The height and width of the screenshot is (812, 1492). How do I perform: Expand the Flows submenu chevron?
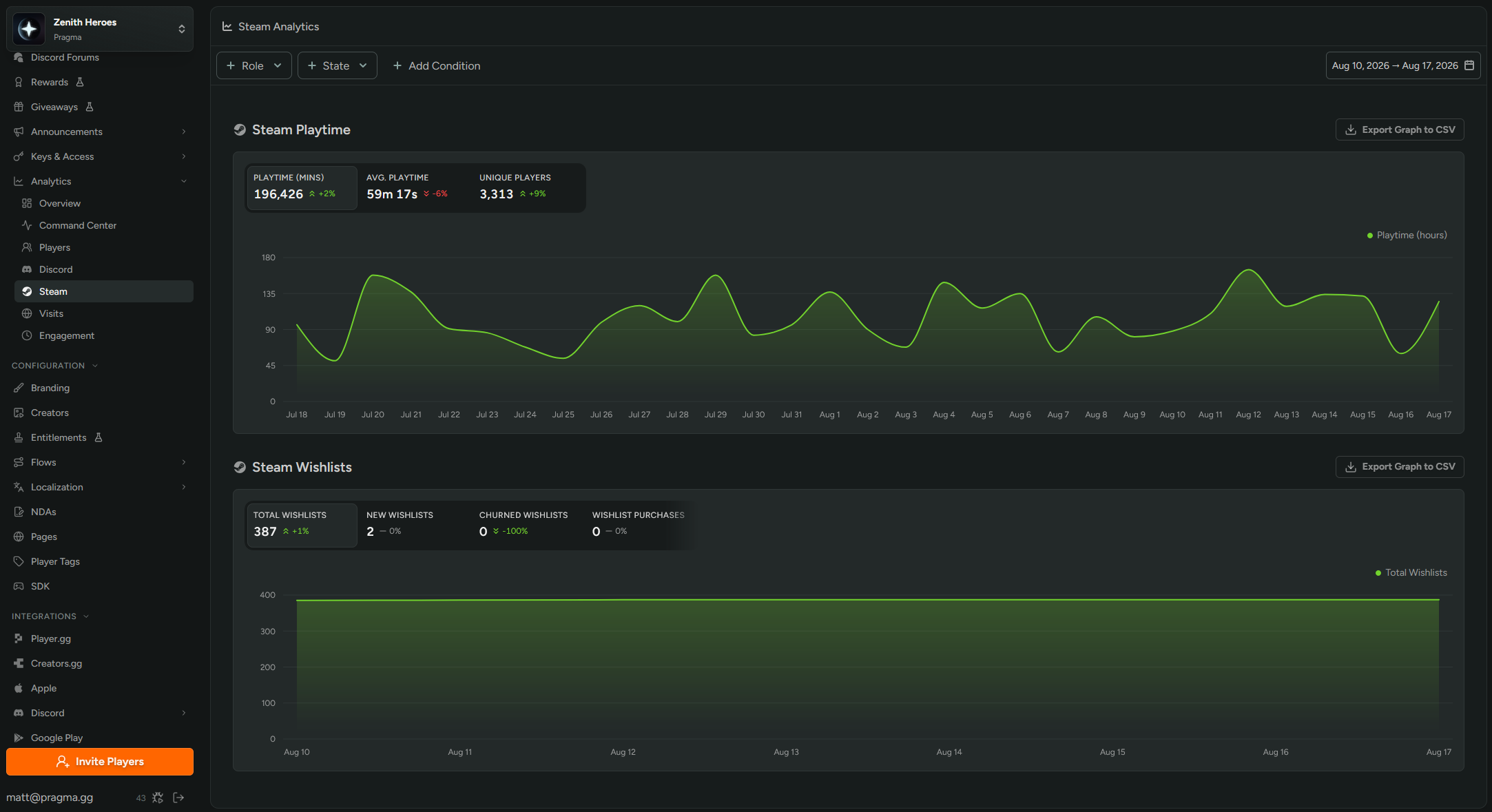coord(183,462)
